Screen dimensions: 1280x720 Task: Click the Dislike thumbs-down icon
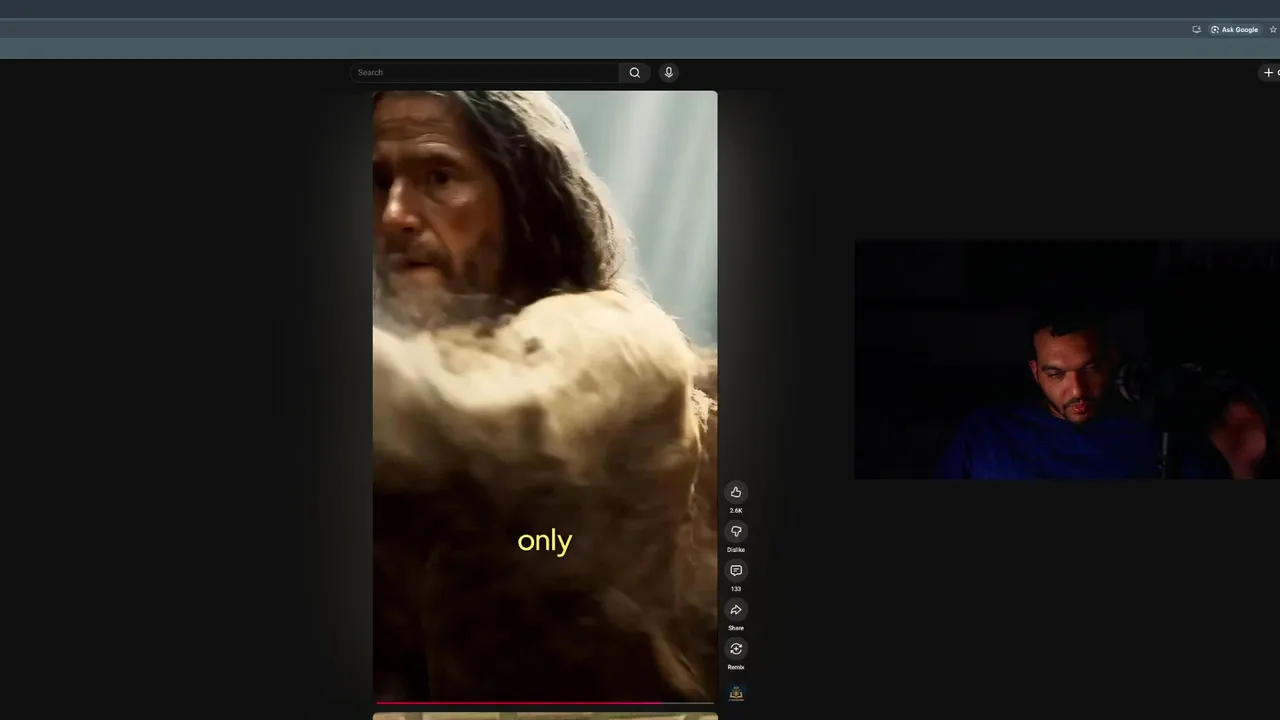pyautogui.click(x=736, y=531)
